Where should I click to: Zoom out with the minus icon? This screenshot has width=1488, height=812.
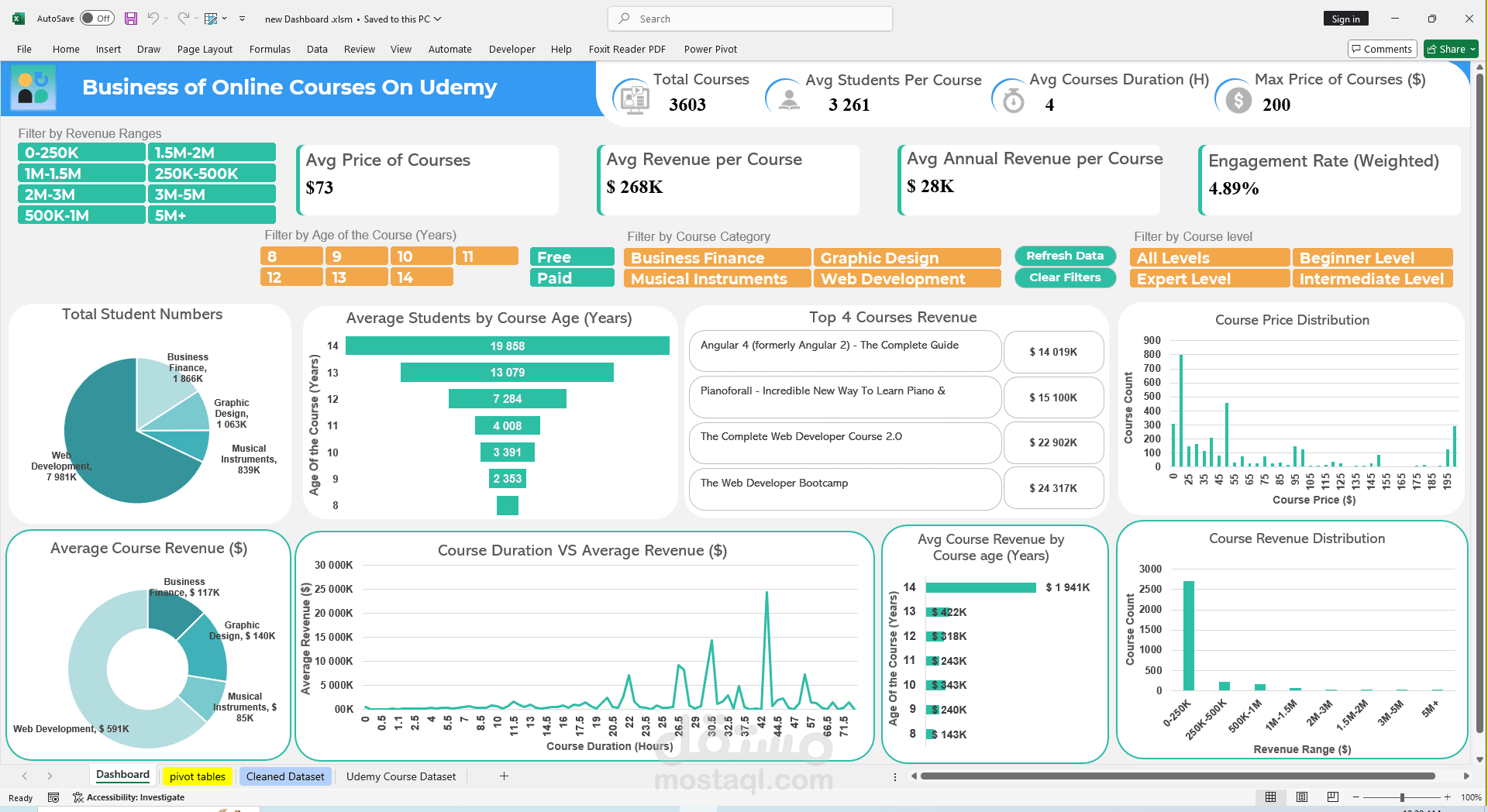click(x=1355, y=797)
